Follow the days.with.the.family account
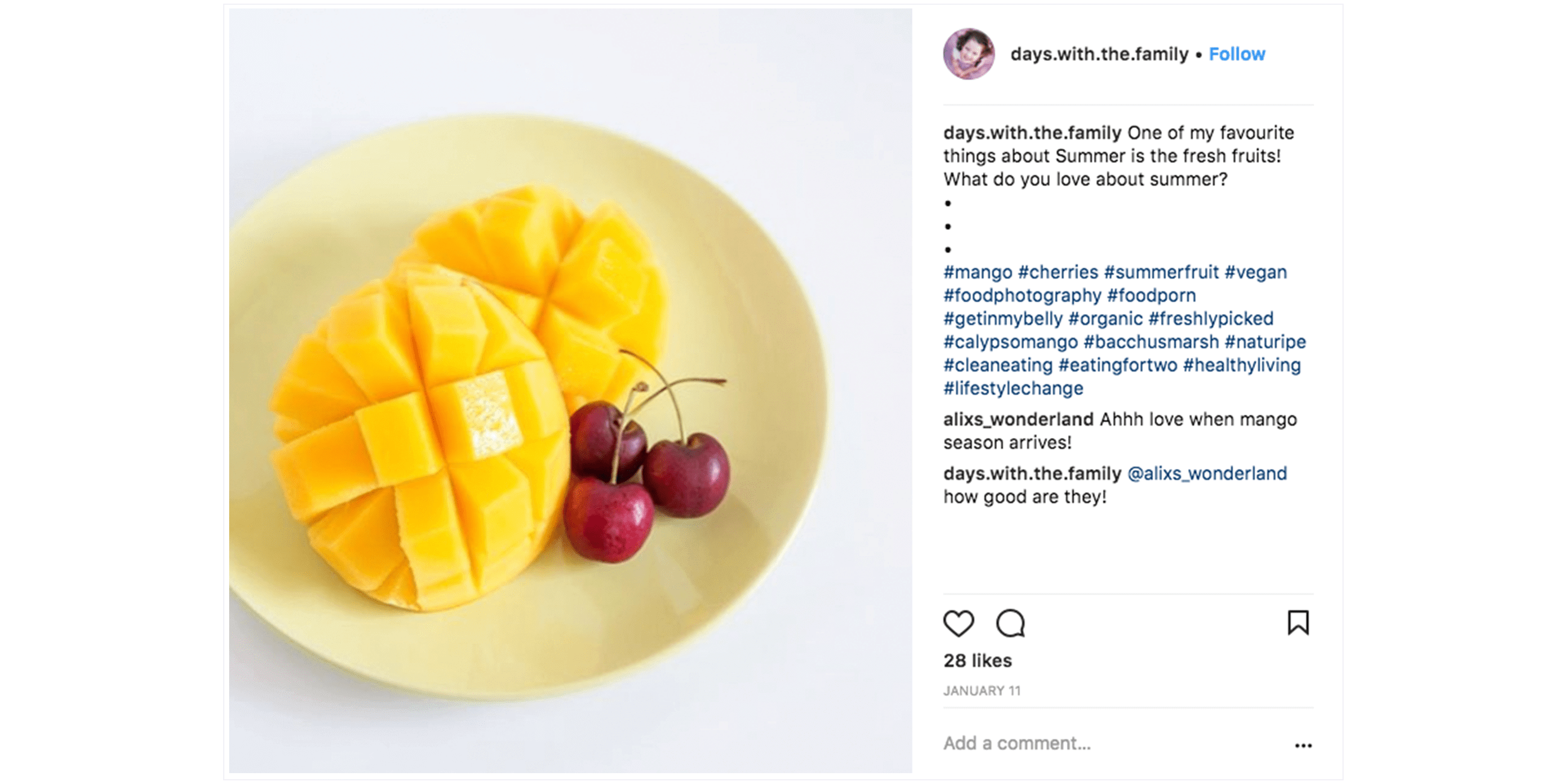Screen dimensions: 1568x784 pyautogui.click(x=1236, y=54)
